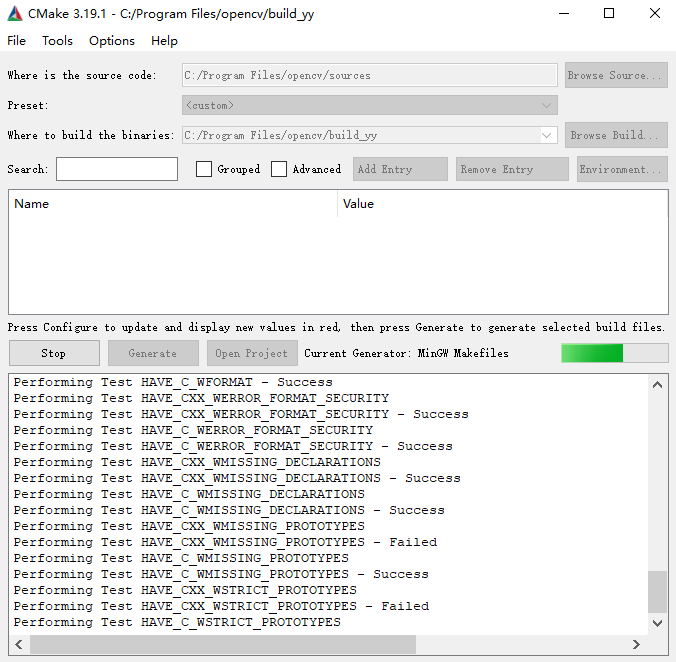Open the build binaries path dropdown arrow
This screenshot has height=662, width=676.
(547, 135)
